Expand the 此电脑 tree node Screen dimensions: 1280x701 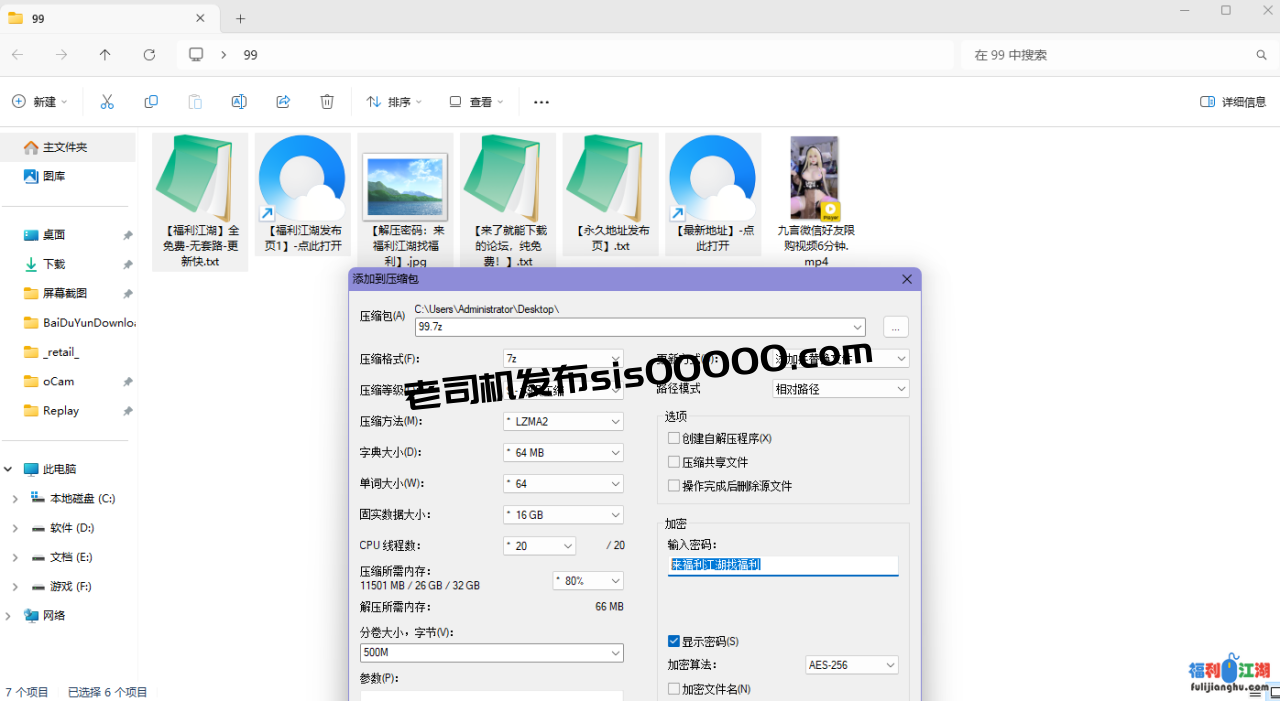point(9,469)
